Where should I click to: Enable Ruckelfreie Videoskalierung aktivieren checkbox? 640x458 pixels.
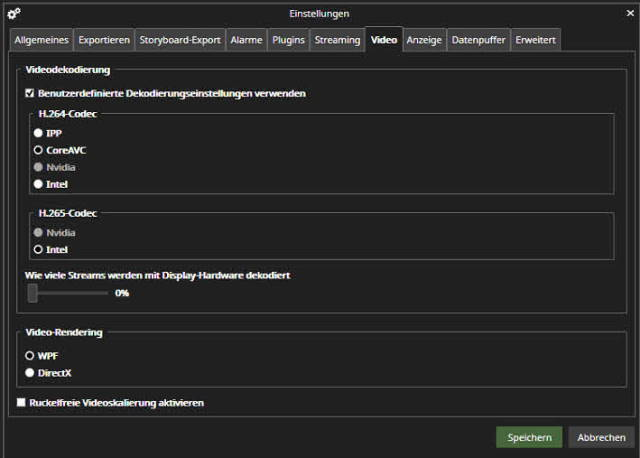point(22,402)
